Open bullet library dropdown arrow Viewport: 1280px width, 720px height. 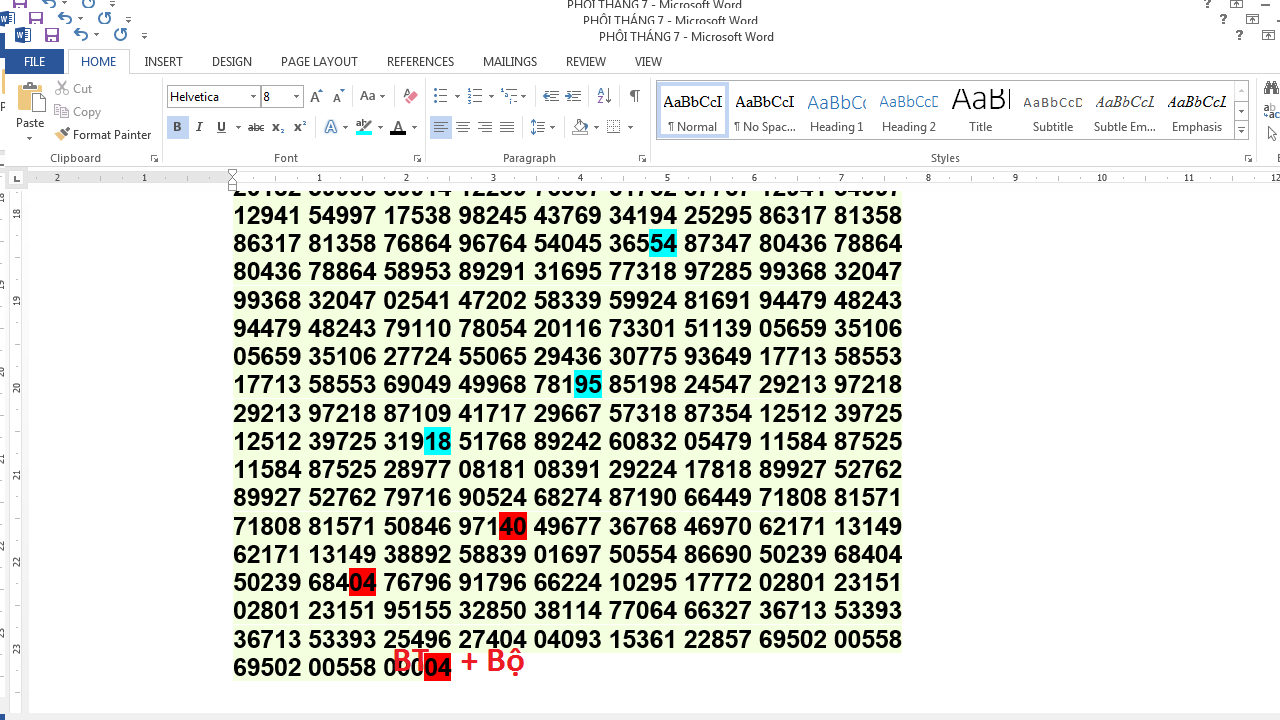[457, 97]
